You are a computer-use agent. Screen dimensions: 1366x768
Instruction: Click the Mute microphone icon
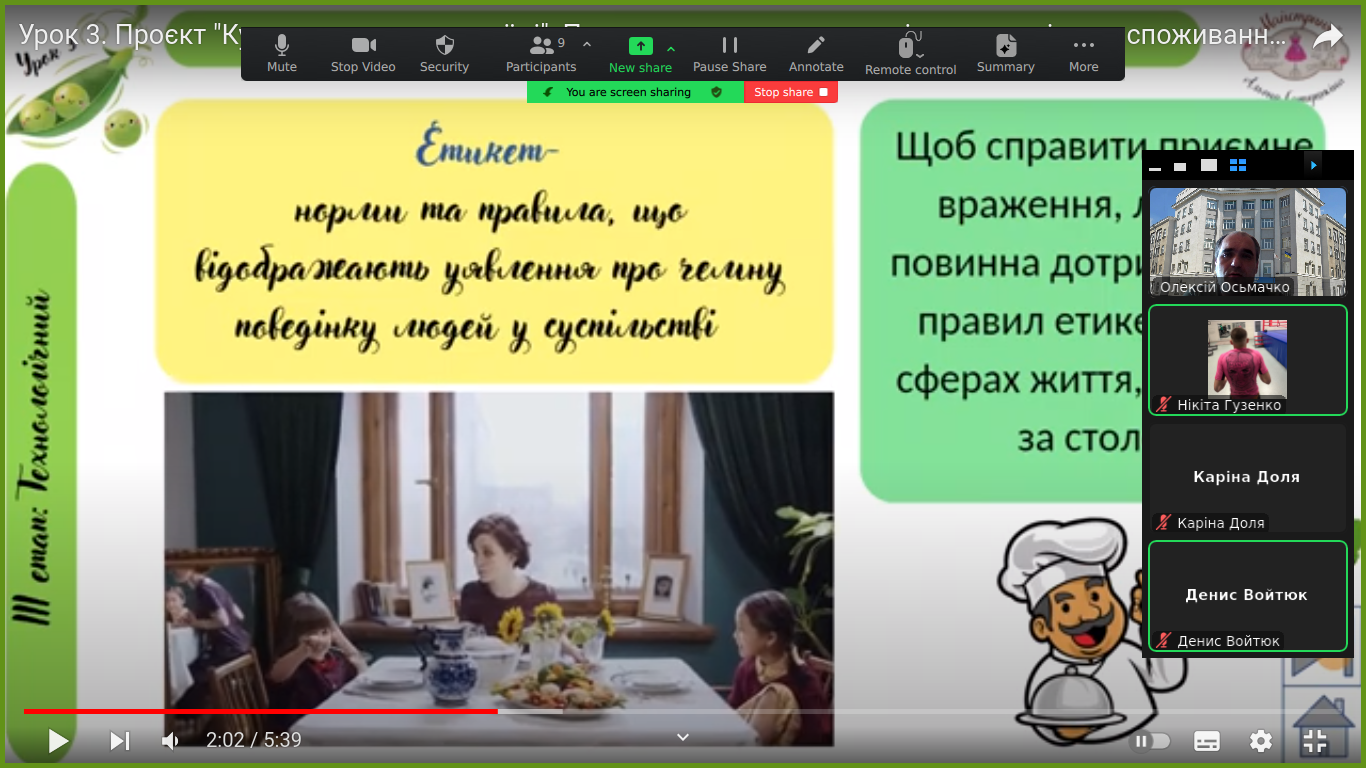pos(282,46)
